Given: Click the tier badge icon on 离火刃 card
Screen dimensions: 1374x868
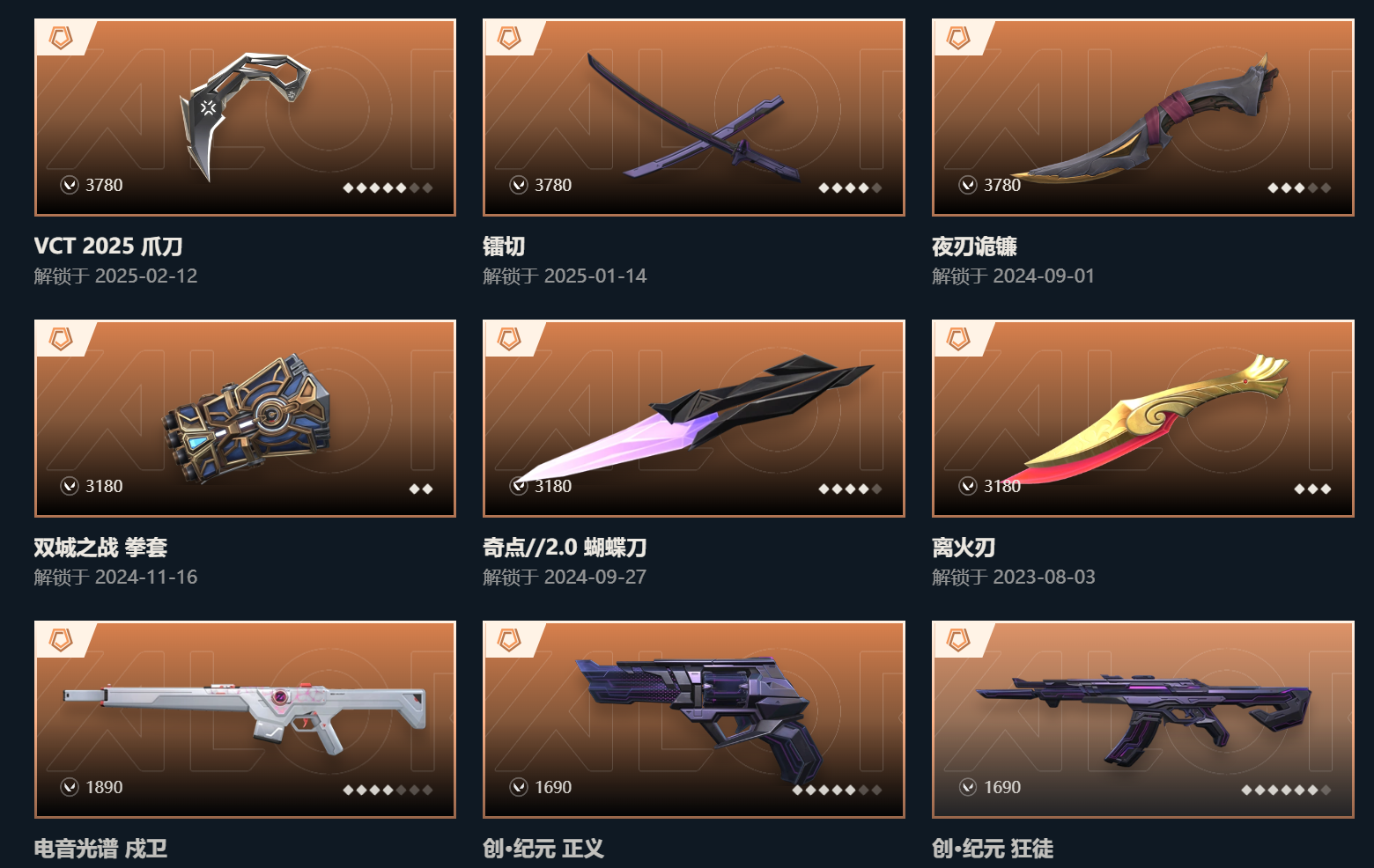Looking at the screenshot, I should click(957, 339).
